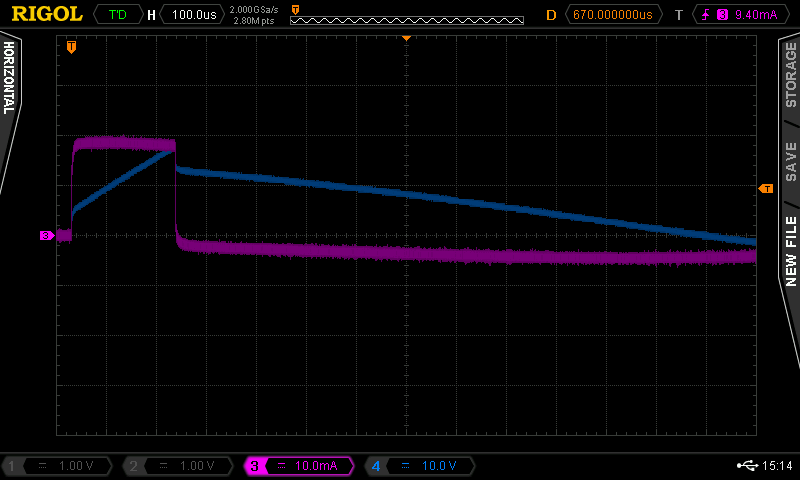Click the rising edge trigger type icon
The image size is (800, 480).
point(707,15)
